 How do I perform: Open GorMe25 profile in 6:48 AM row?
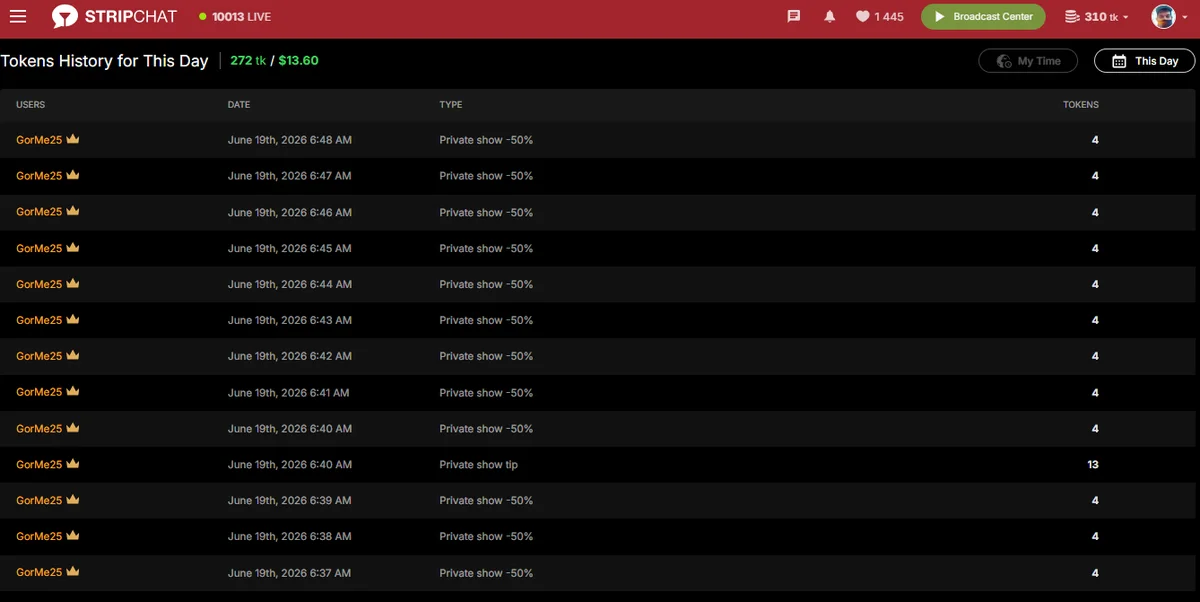(x=39, y=140)
